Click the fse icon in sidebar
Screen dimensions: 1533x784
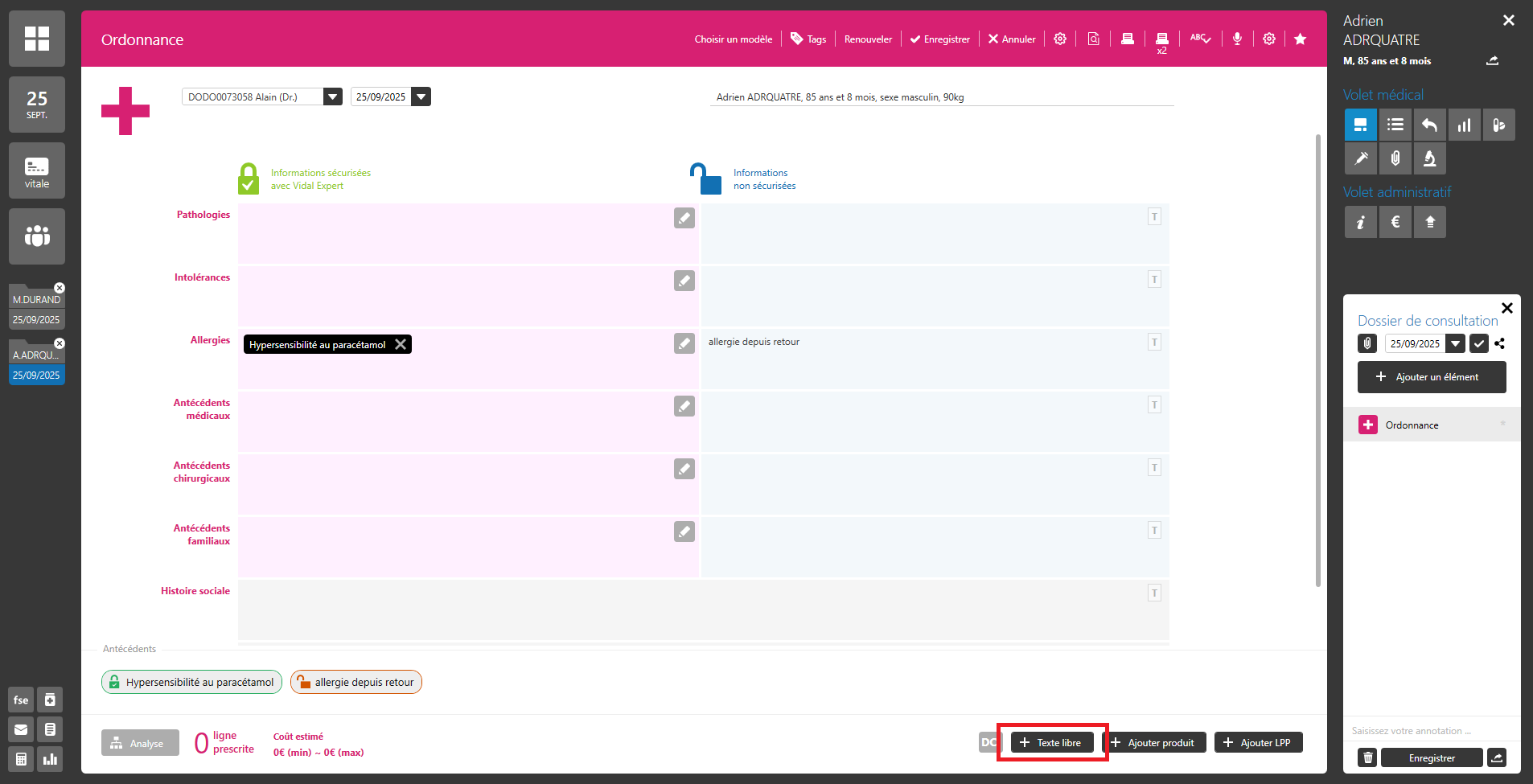21,700
